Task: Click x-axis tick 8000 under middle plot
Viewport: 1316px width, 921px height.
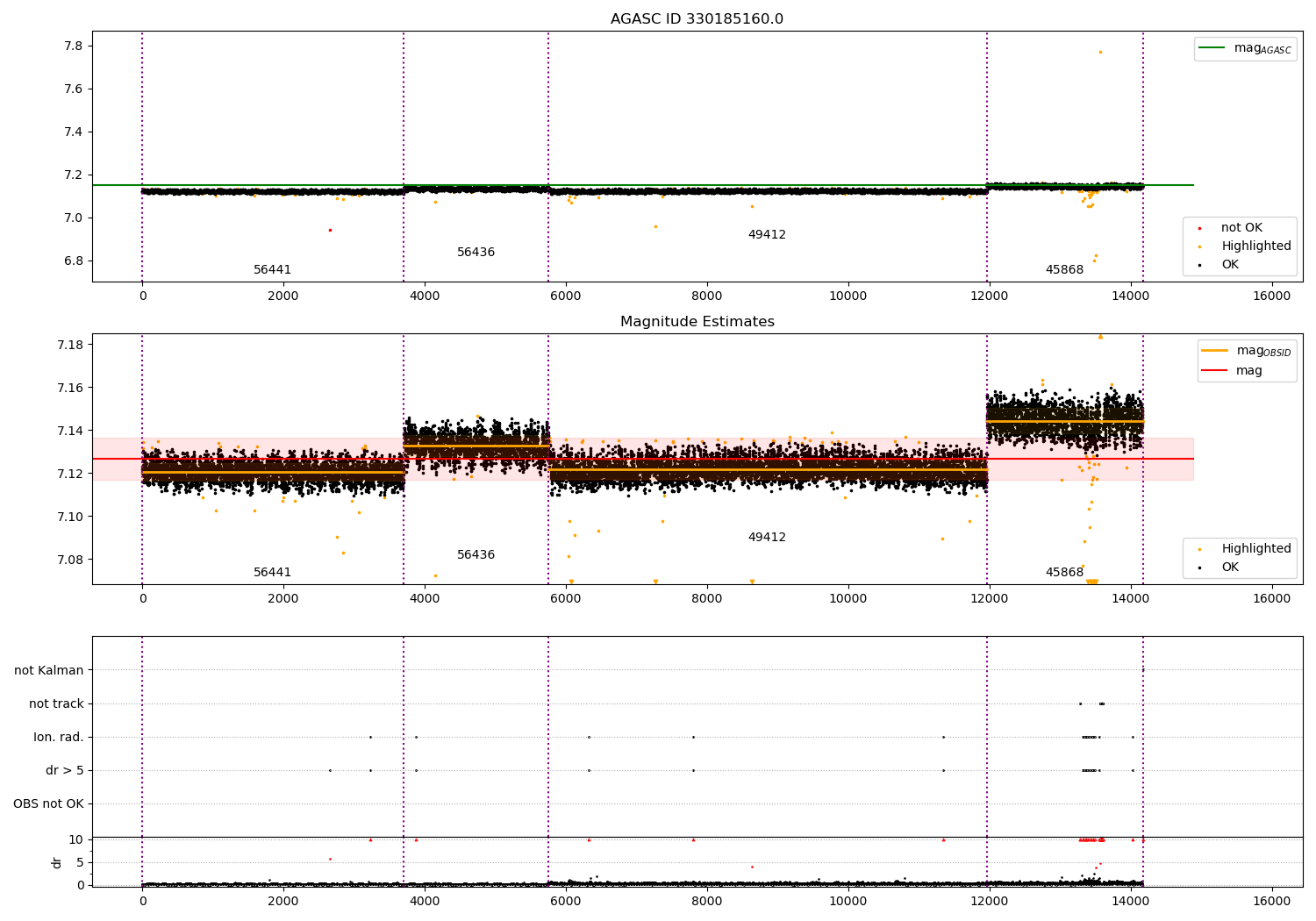Action: (x=707, y=599)
